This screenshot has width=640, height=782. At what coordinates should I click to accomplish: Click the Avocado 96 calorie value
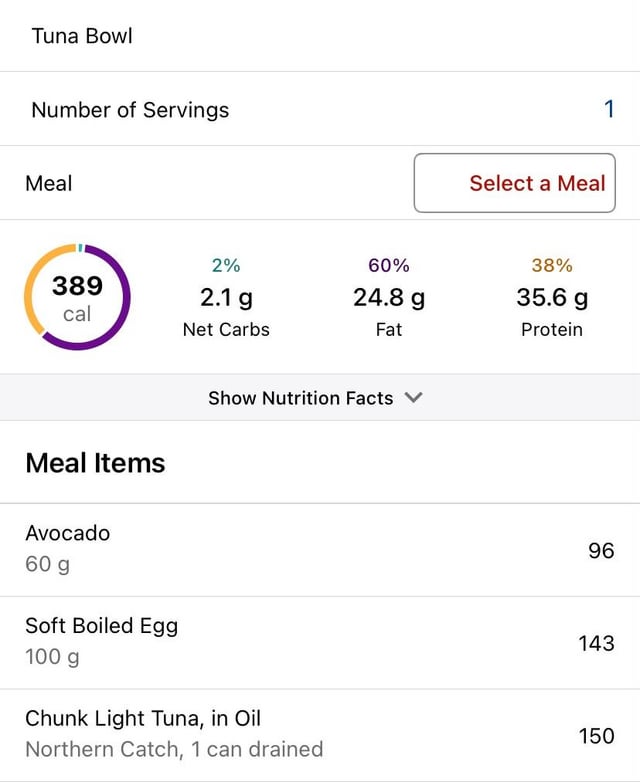[601, 550]
